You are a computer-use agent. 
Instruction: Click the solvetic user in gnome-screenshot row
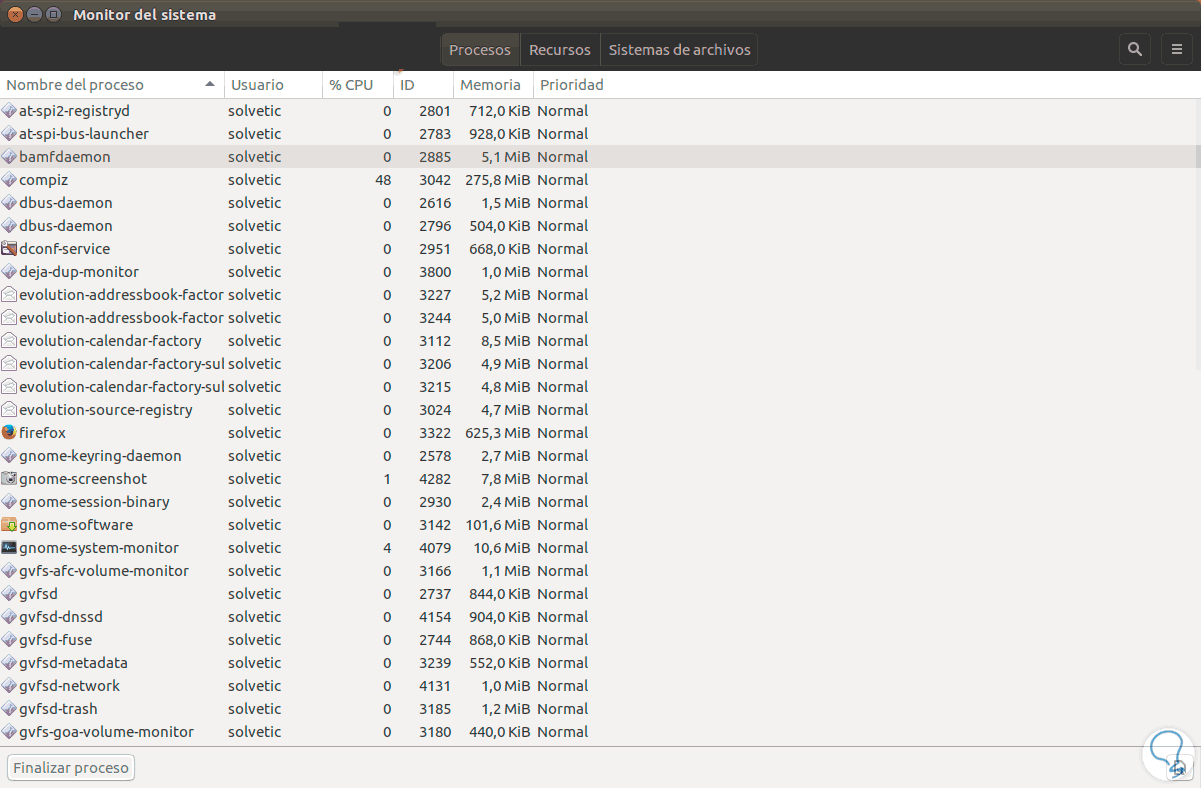click(x=255, y=479)
